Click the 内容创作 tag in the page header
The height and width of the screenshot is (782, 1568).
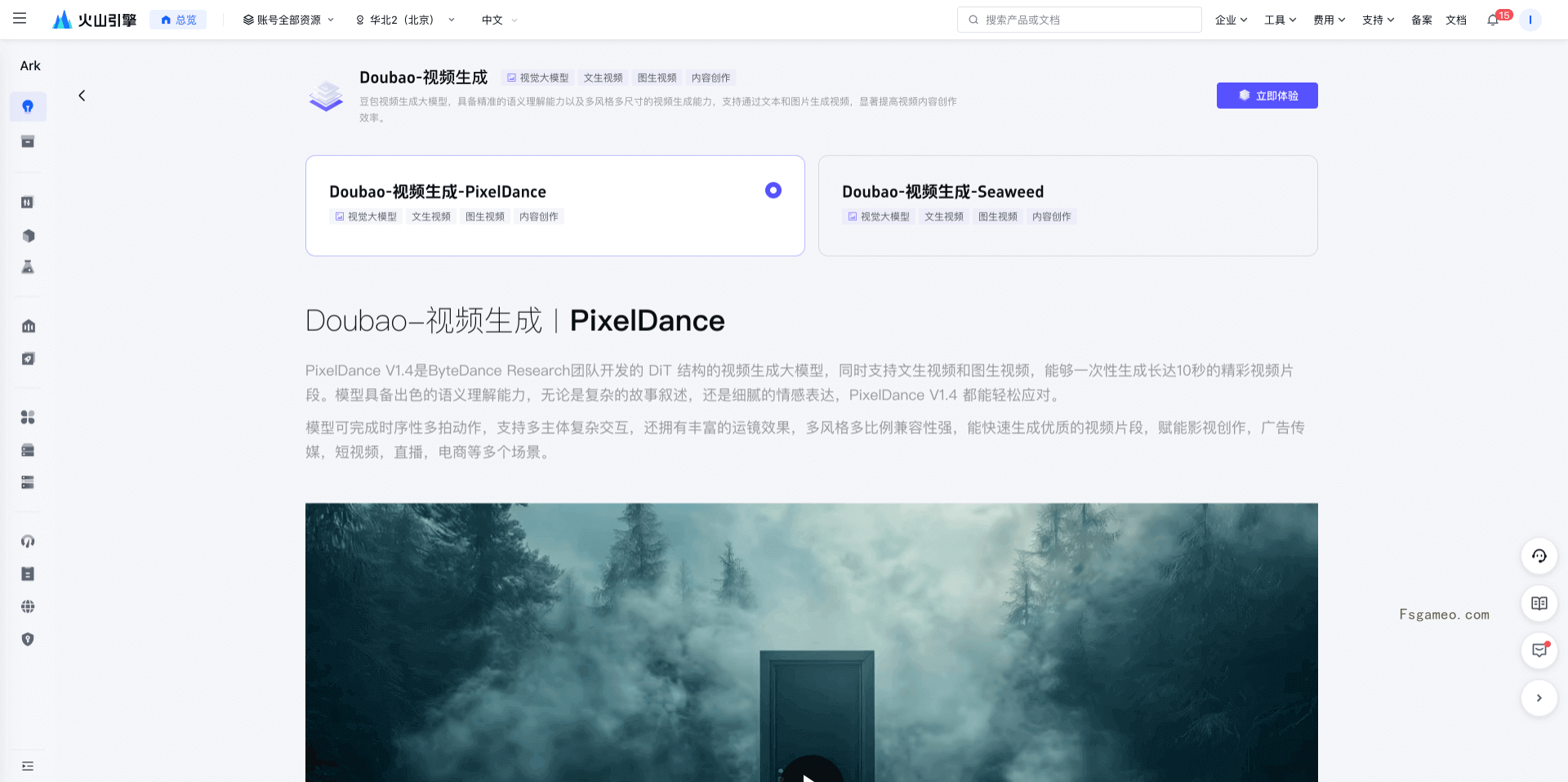[710, 78]
